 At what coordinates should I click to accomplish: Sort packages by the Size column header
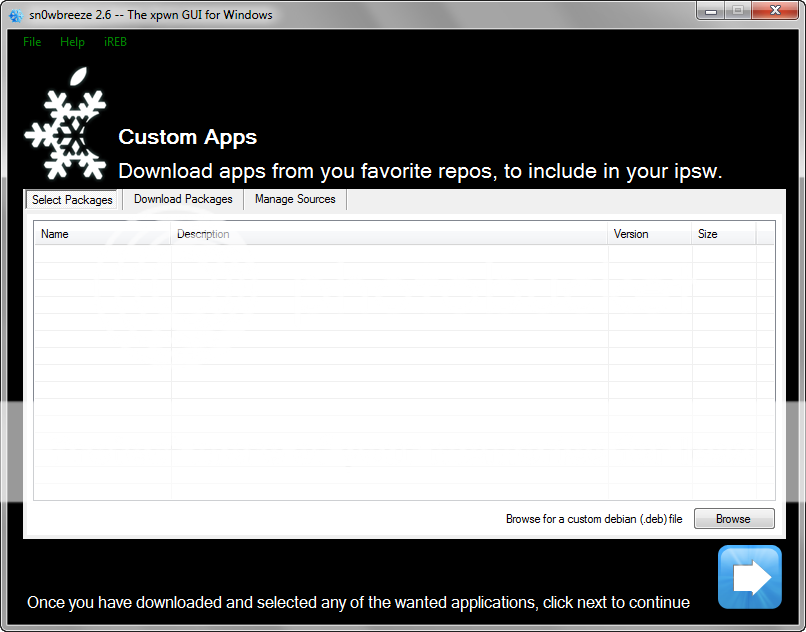pos(723,234)
